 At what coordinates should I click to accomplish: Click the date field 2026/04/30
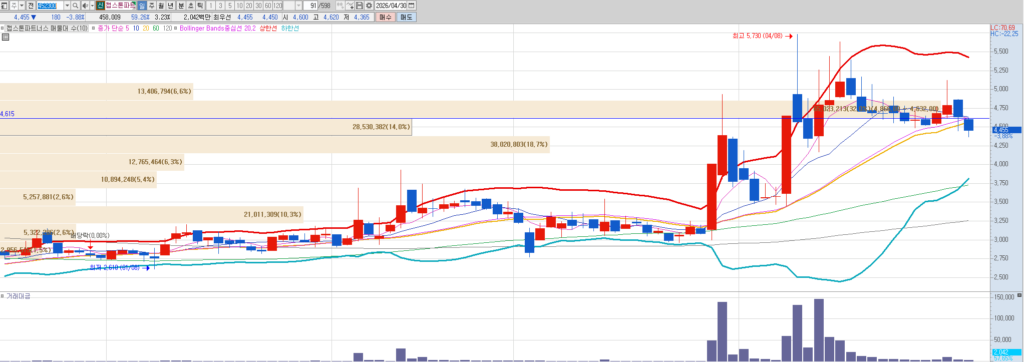point(391,5)
